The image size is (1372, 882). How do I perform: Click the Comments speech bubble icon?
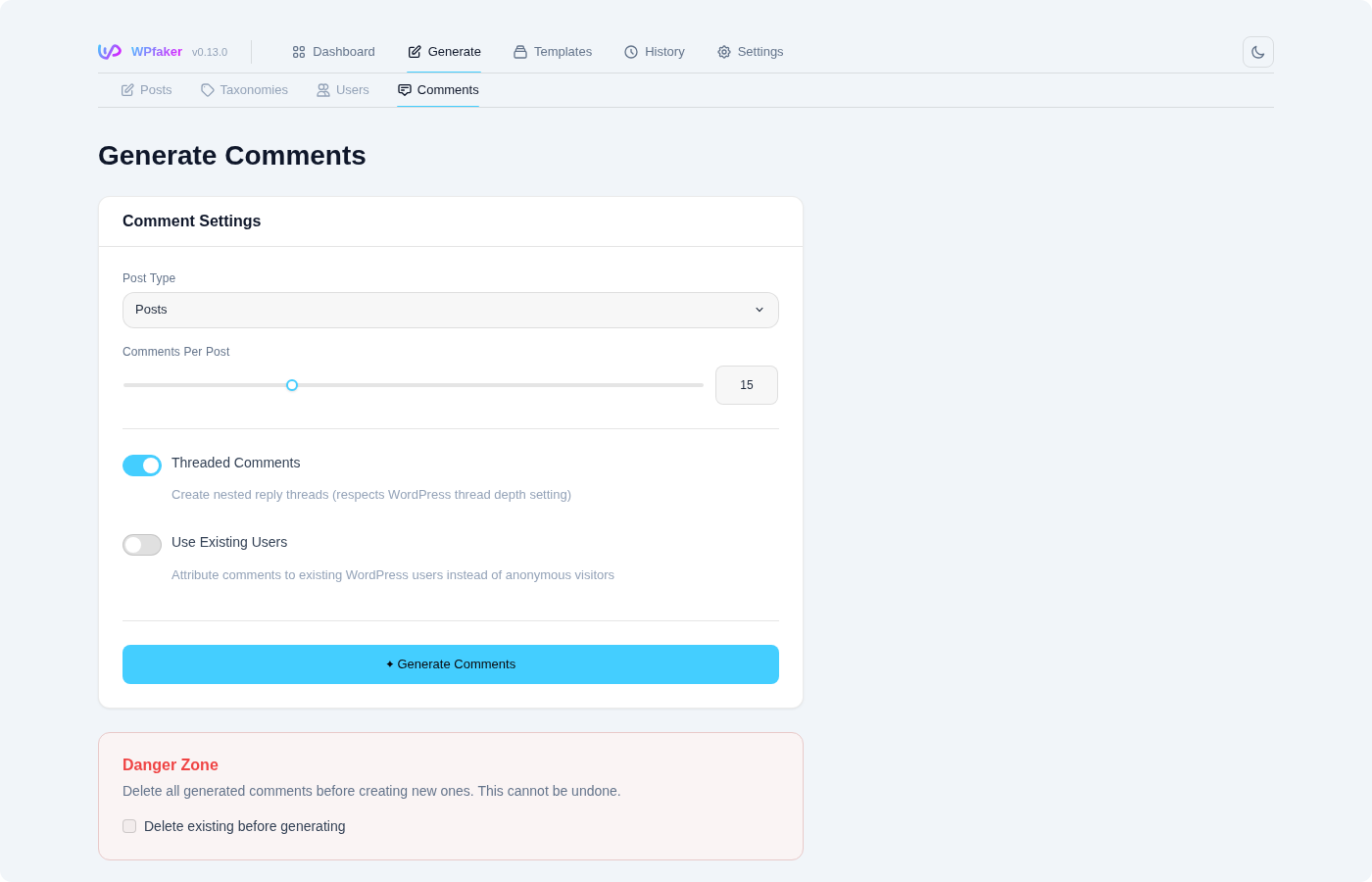point(404,89)
